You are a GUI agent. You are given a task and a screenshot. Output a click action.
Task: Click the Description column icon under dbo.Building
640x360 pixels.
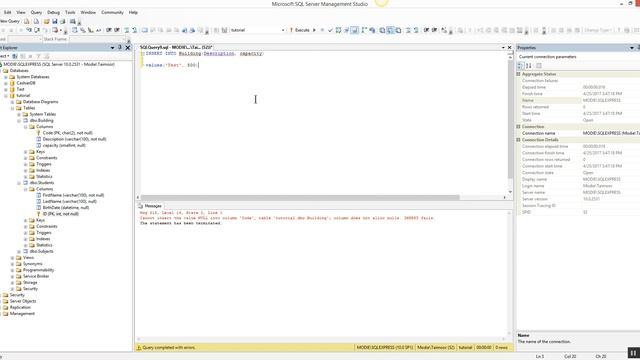[x=39, y=139]
